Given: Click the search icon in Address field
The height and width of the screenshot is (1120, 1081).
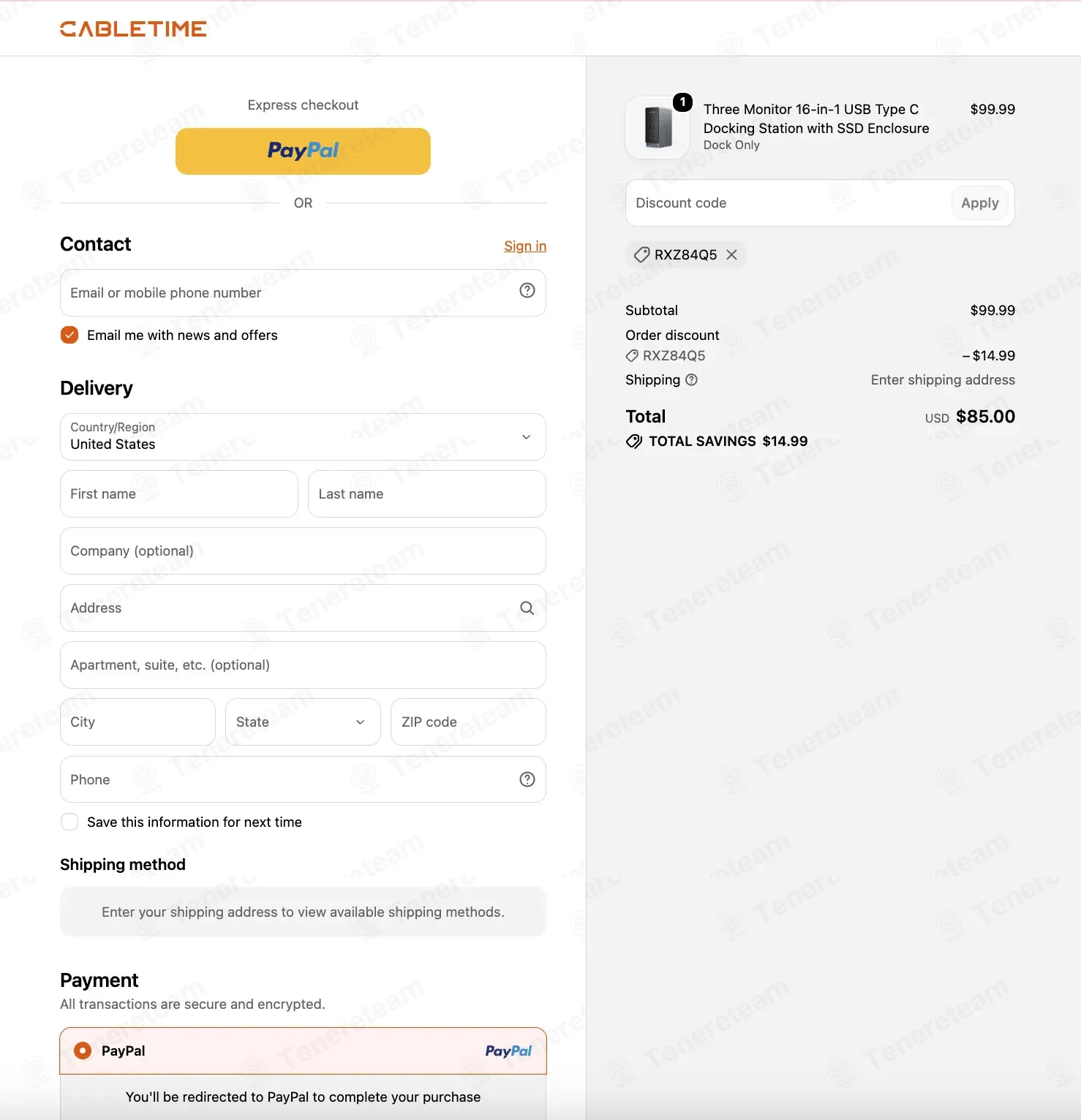Looking at the screenshot, I should click(527, 608).
